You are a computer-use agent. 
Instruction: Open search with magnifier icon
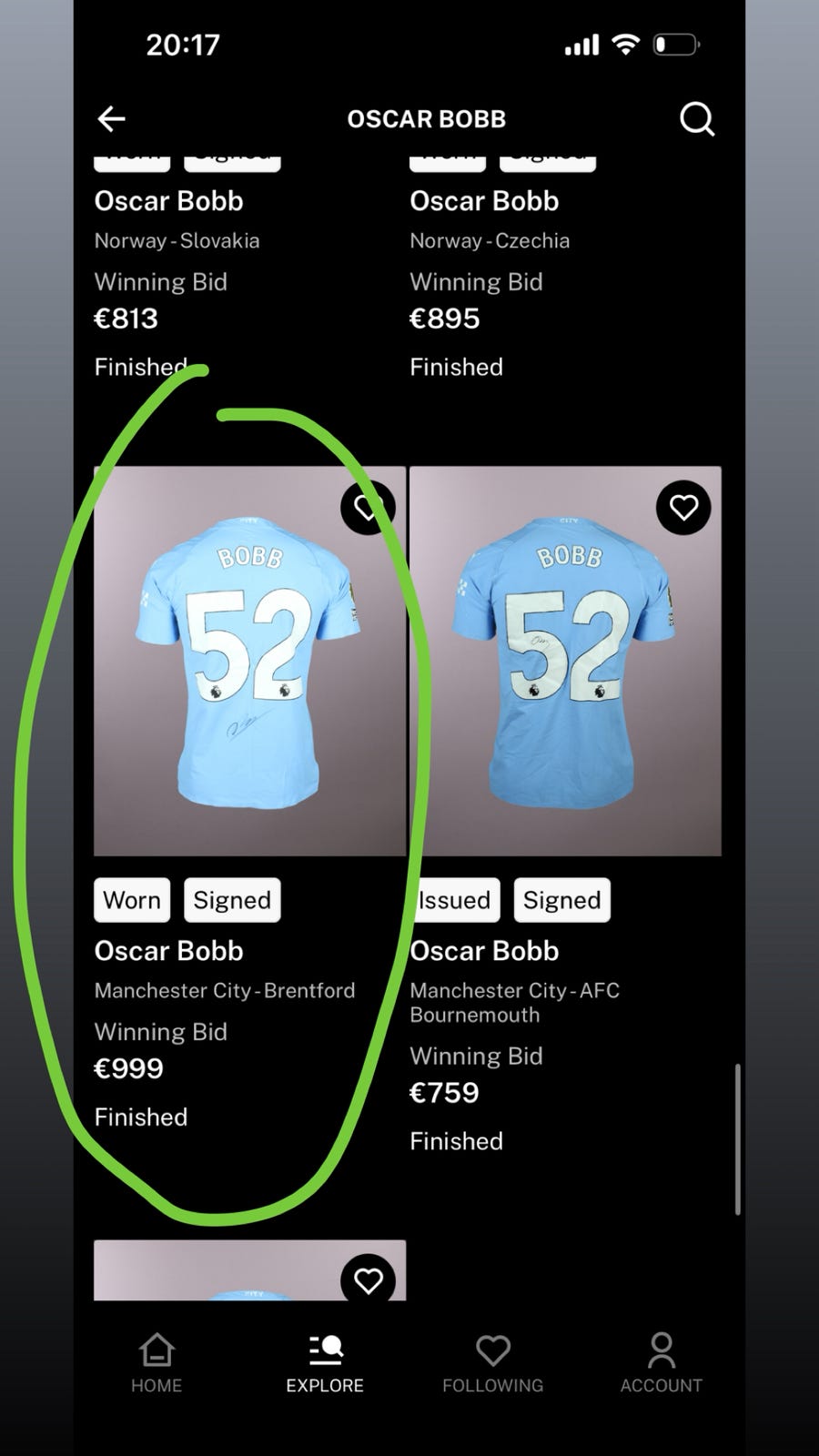[x=697, y=118]
